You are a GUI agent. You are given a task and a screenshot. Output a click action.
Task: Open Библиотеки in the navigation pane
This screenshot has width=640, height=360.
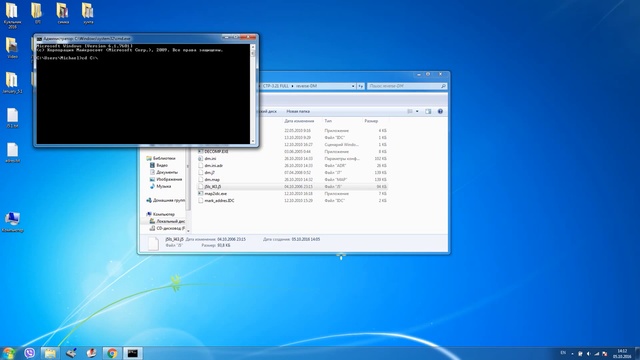pyautogui.click(x=164, y=158)
